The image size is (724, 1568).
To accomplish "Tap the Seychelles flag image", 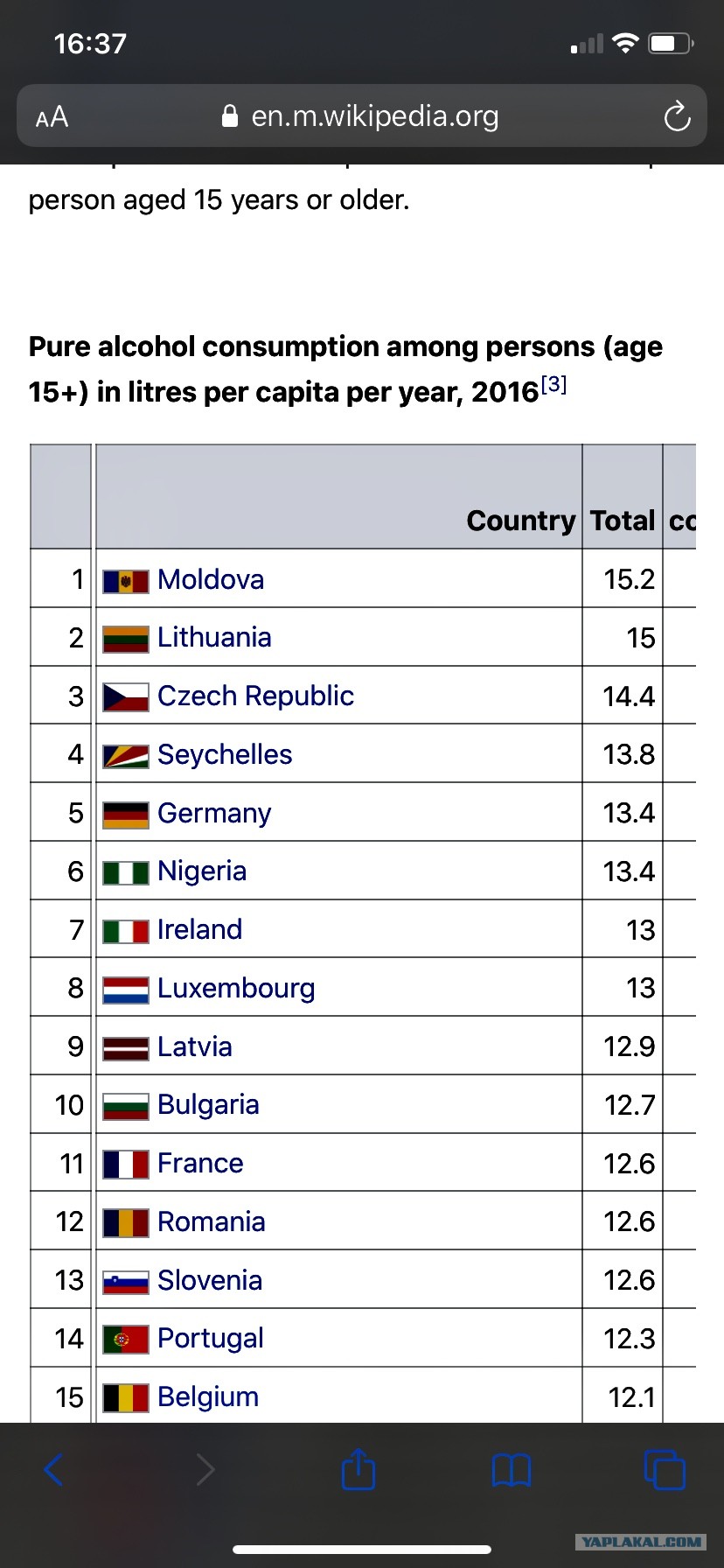I will [x=126, y=756].
